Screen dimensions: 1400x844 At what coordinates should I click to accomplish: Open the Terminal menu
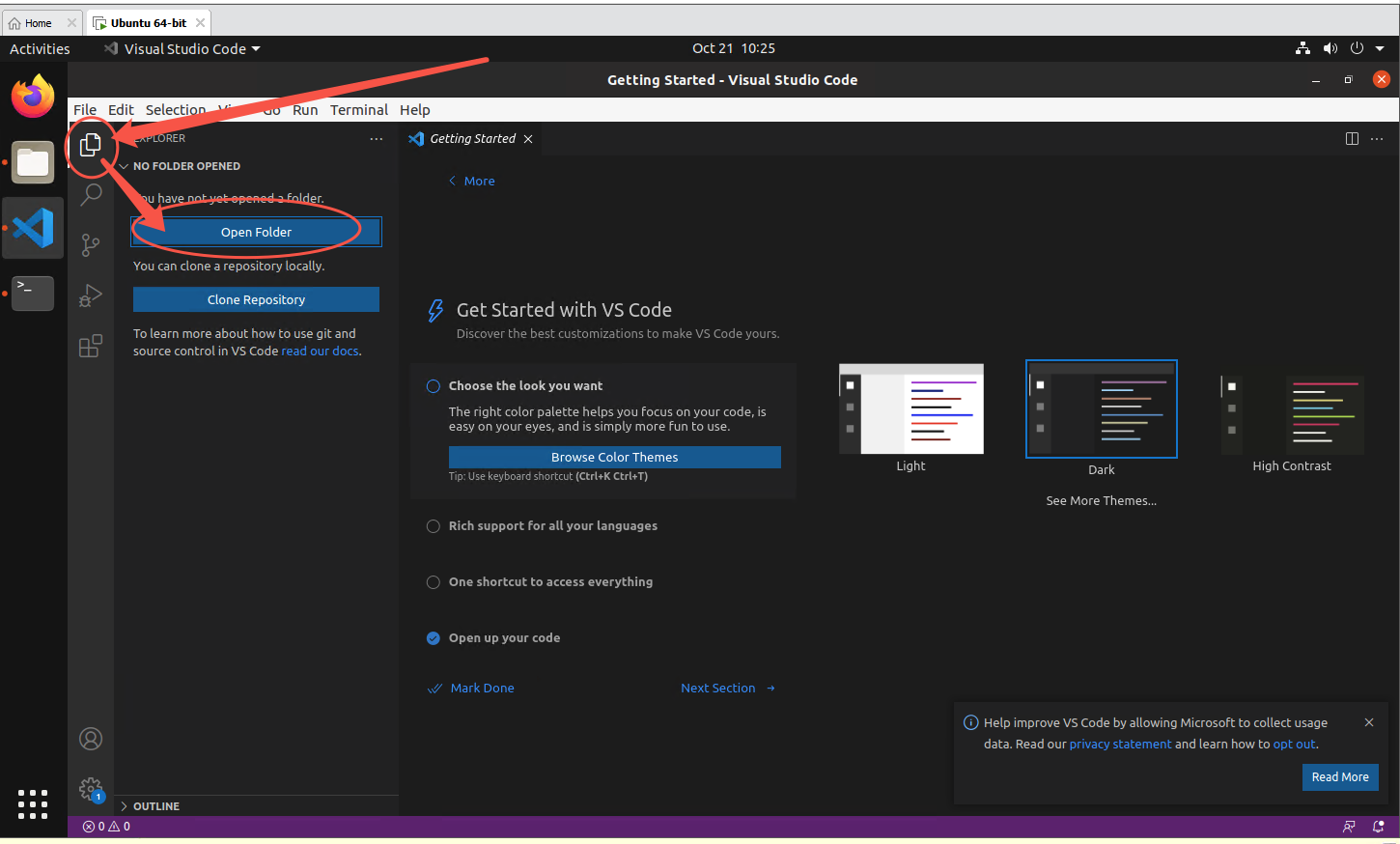click(x=358, y=110)
